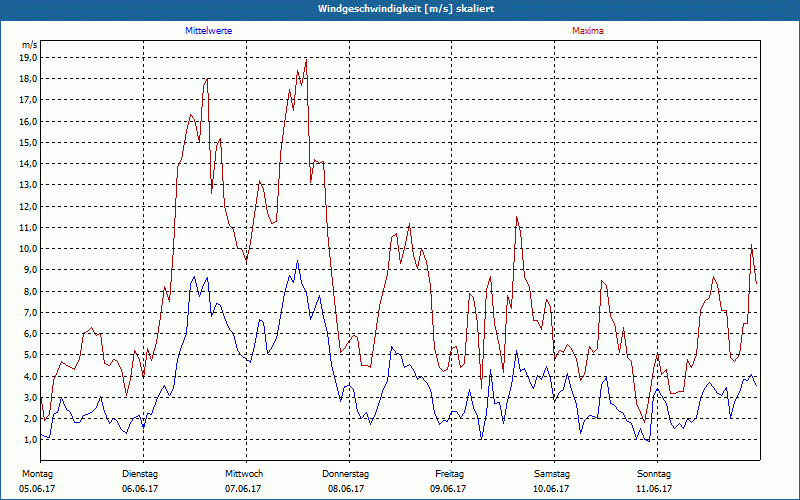Click the 'Montag' day label
800x500 pixels.
[x=37, y=474]
